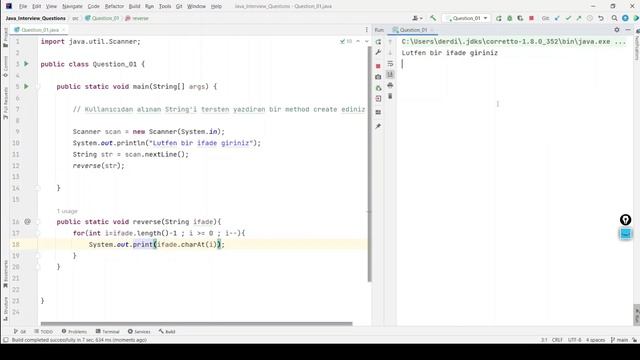Click the run gutter arrow beside class Question_01

(27, 64)
